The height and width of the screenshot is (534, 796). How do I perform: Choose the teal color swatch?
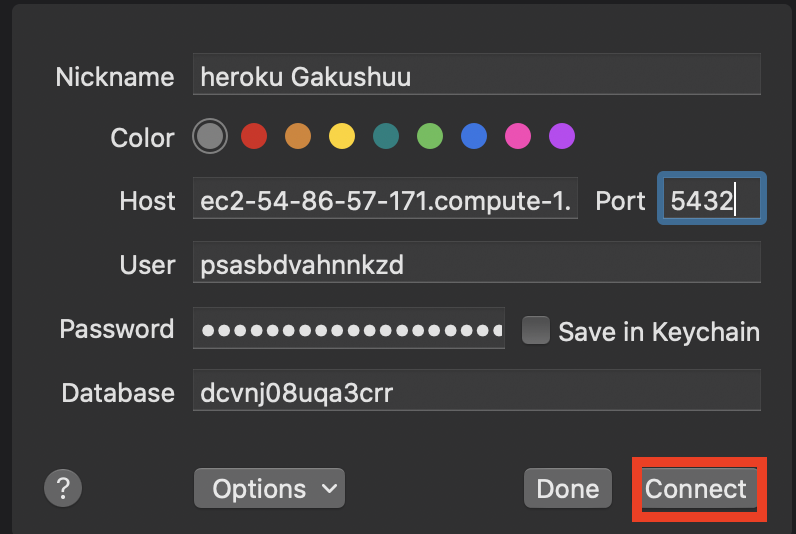[x=386, y=136]
